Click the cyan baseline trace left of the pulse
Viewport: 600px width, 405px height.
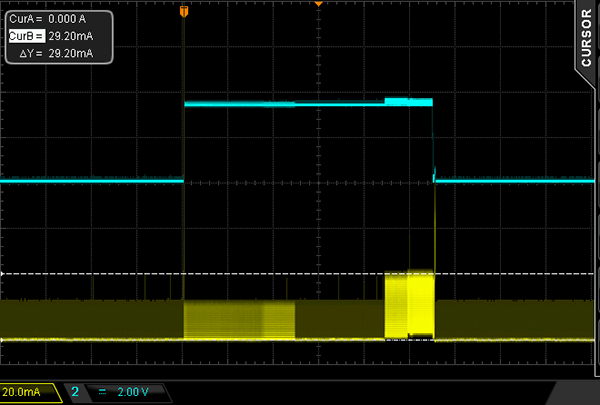pos(90,181)
